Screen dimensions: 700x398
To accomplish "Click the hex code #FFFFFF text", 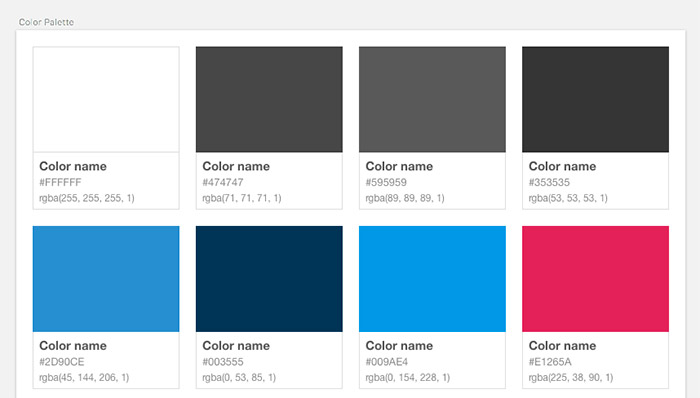I will pos(60,182).
